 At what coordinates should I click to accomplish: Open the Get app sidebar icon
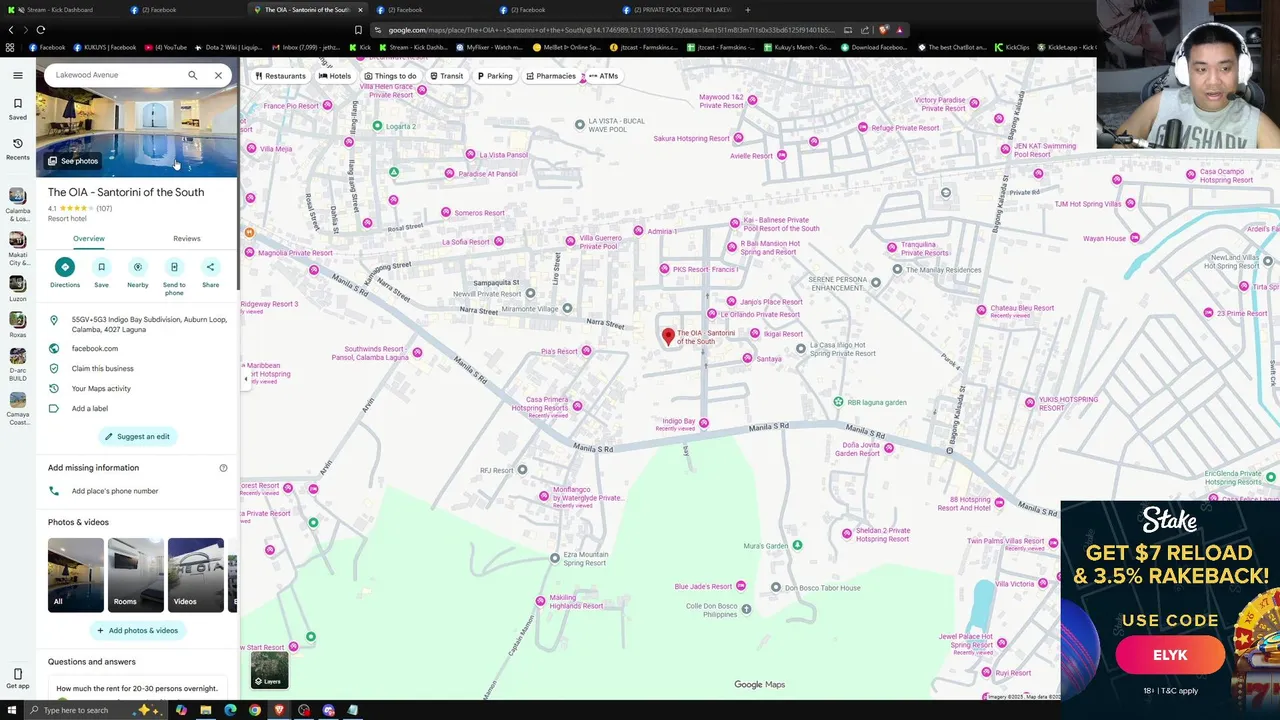pos(17,678)
